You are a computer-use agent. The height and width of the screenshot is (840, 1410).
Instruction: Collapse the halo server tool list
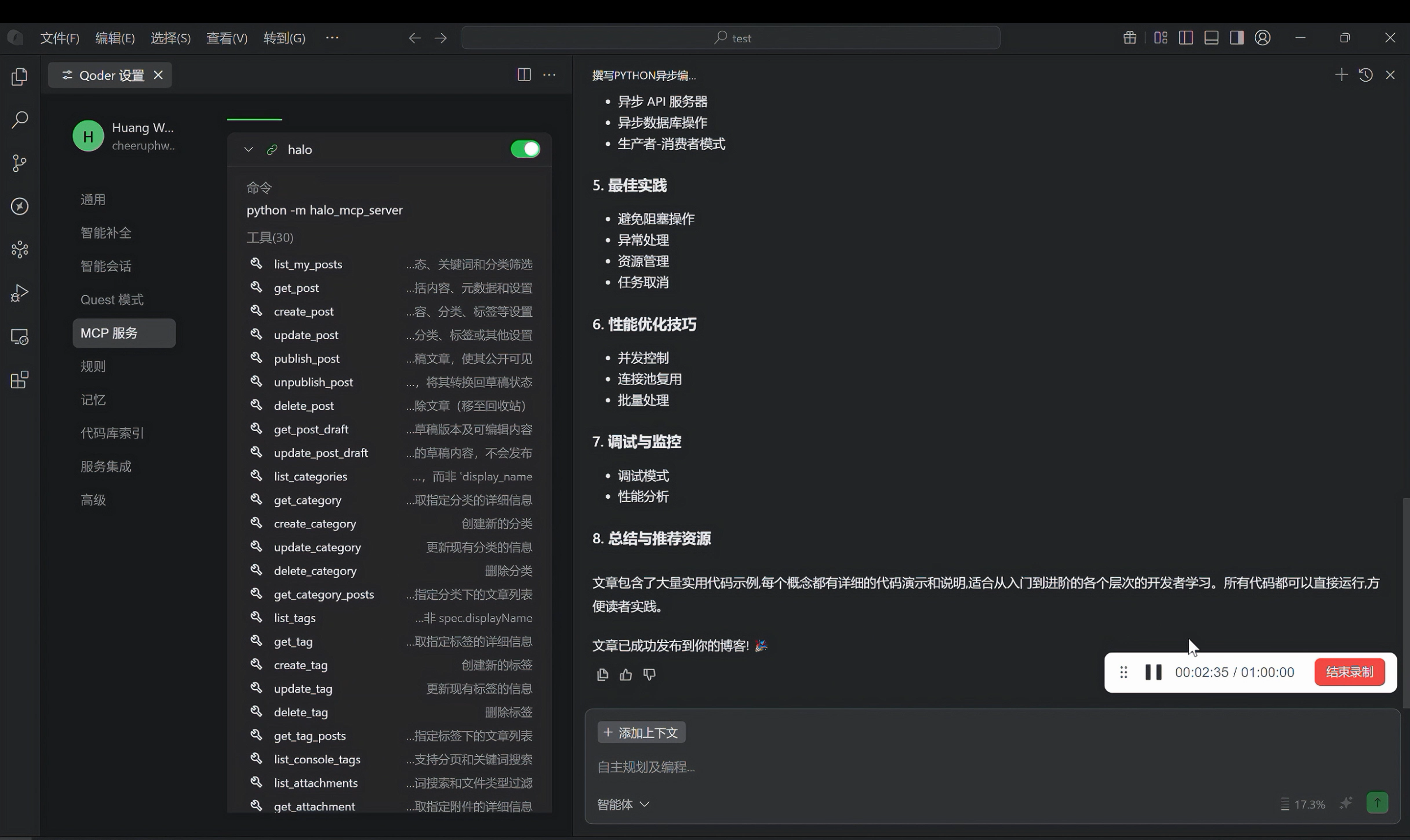click(x=248, y=149)
